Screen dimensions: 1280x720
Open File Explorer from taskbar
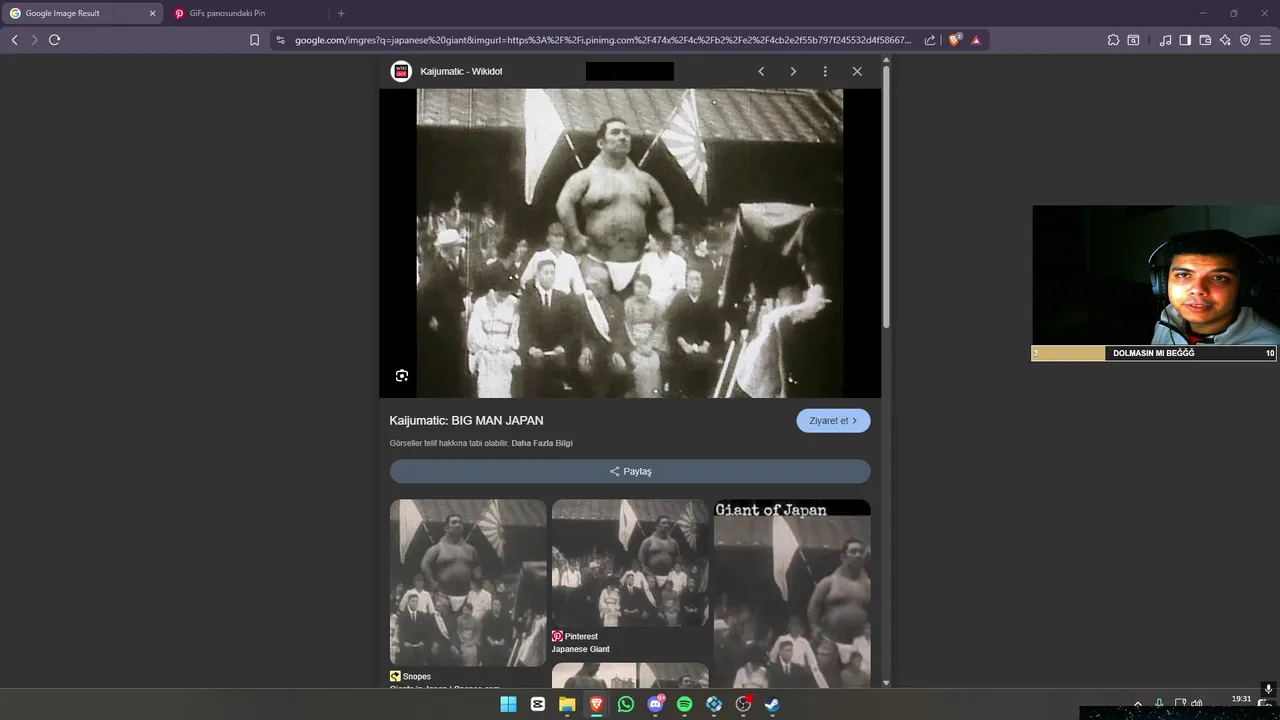click(x=567, y=704)
